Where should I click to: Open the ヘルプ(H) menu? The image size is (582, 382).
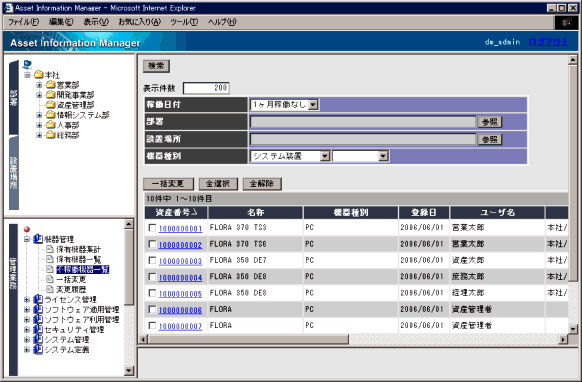click(x=222, y=22)
